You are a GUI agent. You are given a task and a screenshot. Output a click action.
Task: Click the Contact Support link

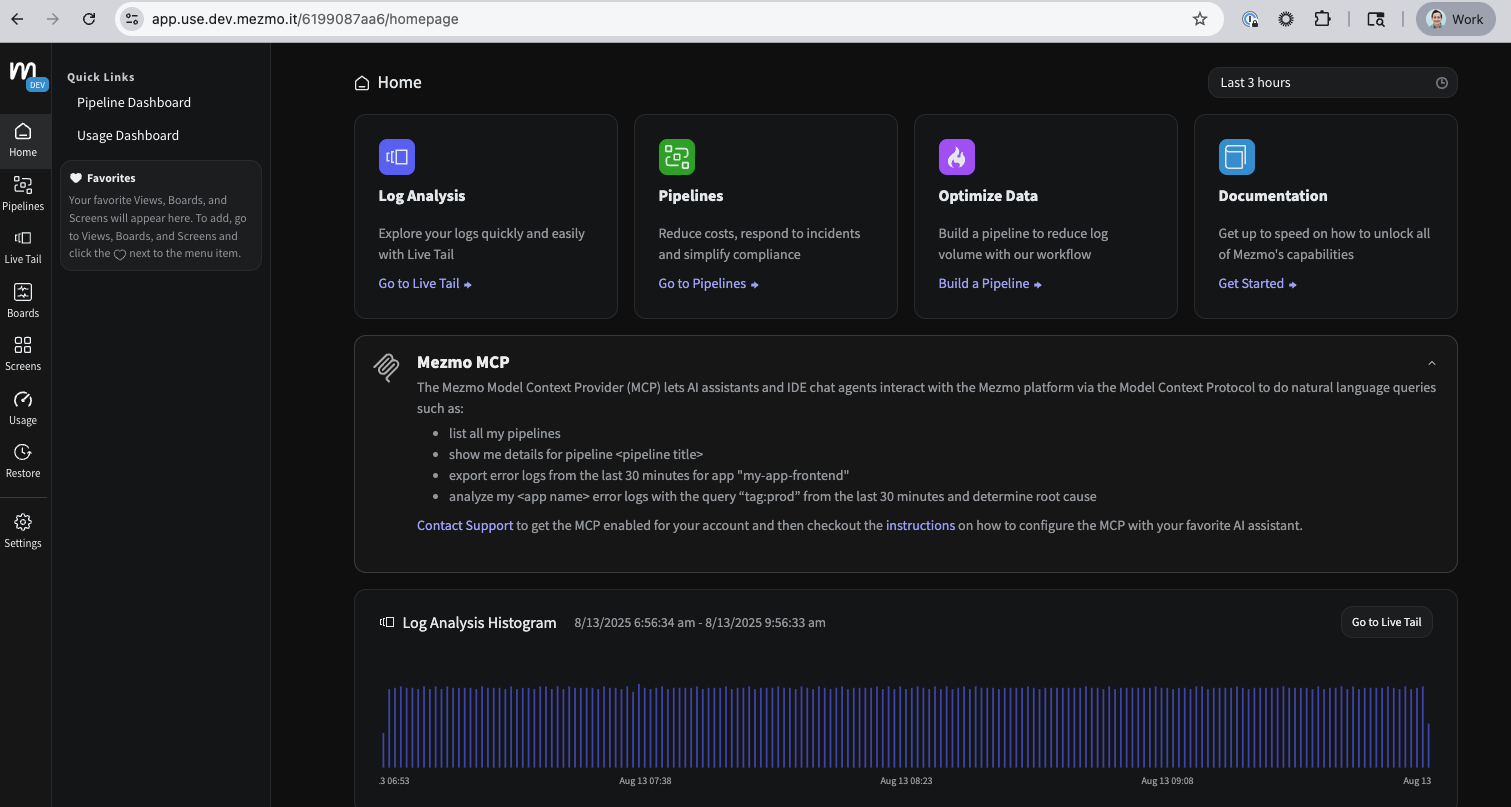465,525
